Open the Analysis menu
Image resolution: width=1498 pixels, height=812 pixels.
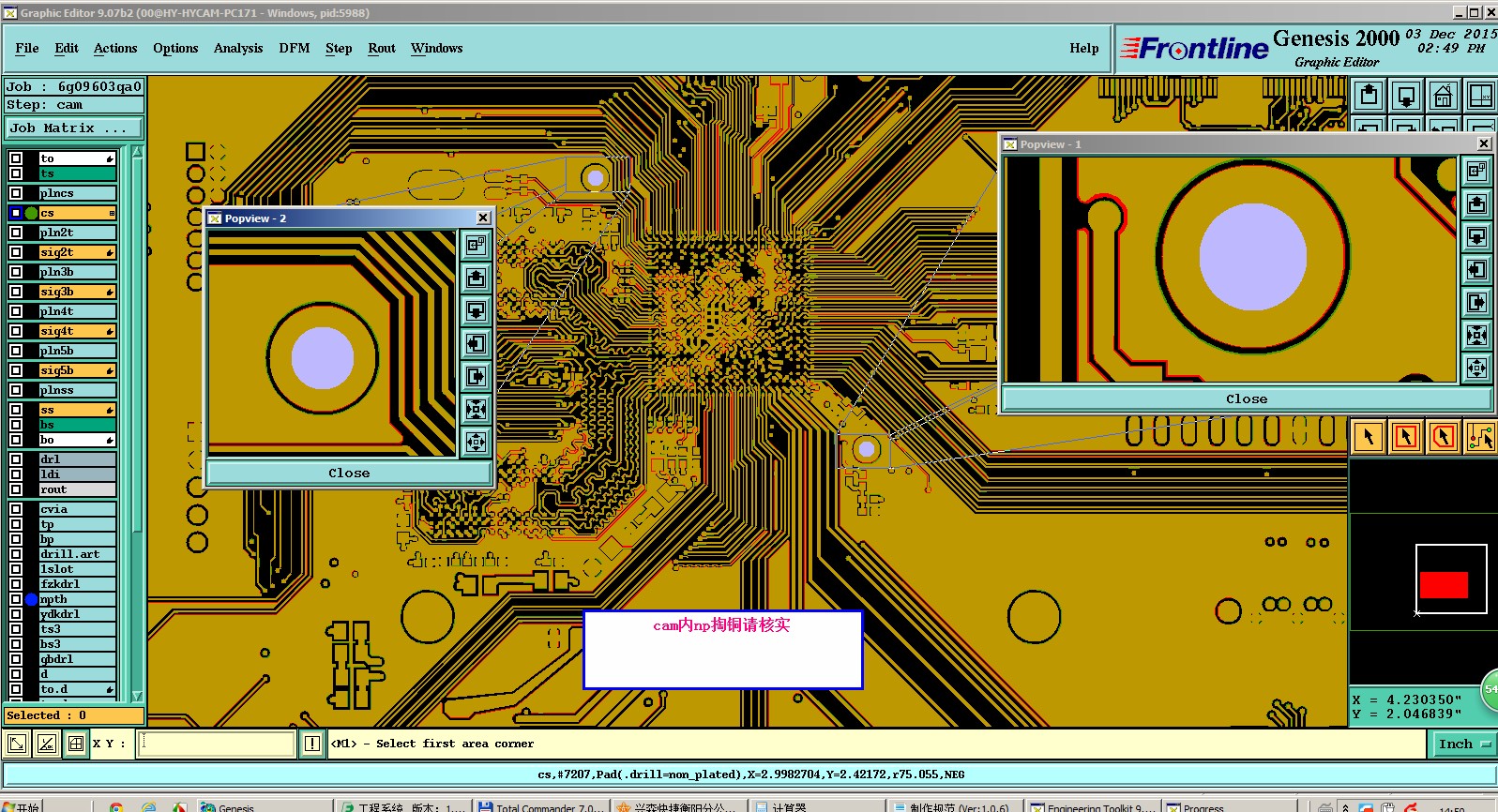(238, 48)
